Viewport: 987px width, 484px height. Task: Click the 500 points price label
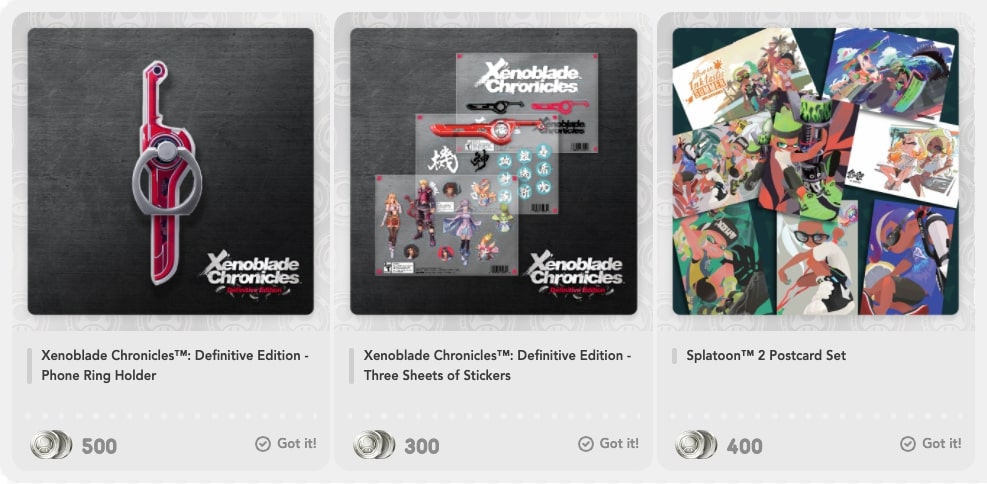[99, 446]
